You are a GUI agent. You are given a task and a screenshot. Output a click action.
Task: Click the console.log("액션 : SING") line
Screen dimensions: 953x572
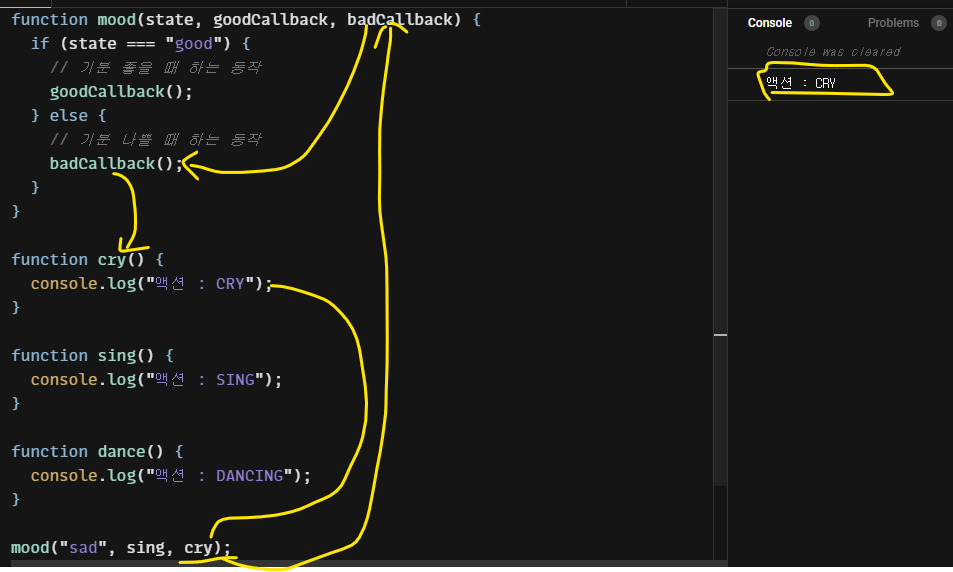[x=156, y=380]
